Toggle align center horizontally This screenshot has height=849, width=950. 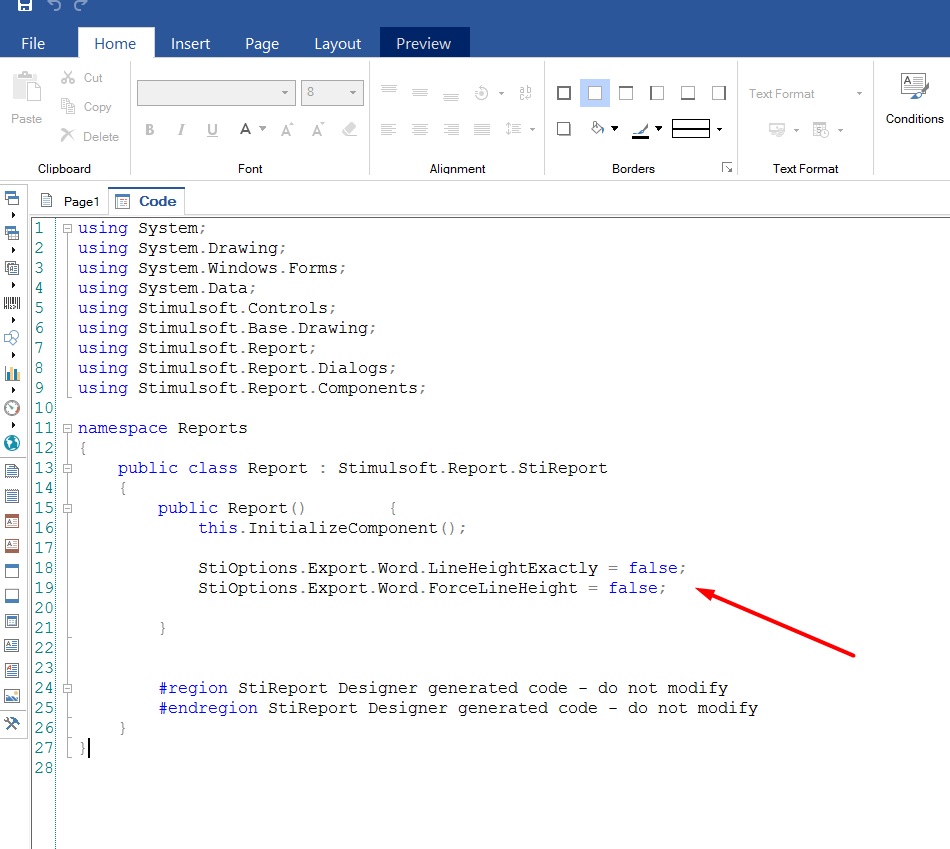click(x=420, y=129)
